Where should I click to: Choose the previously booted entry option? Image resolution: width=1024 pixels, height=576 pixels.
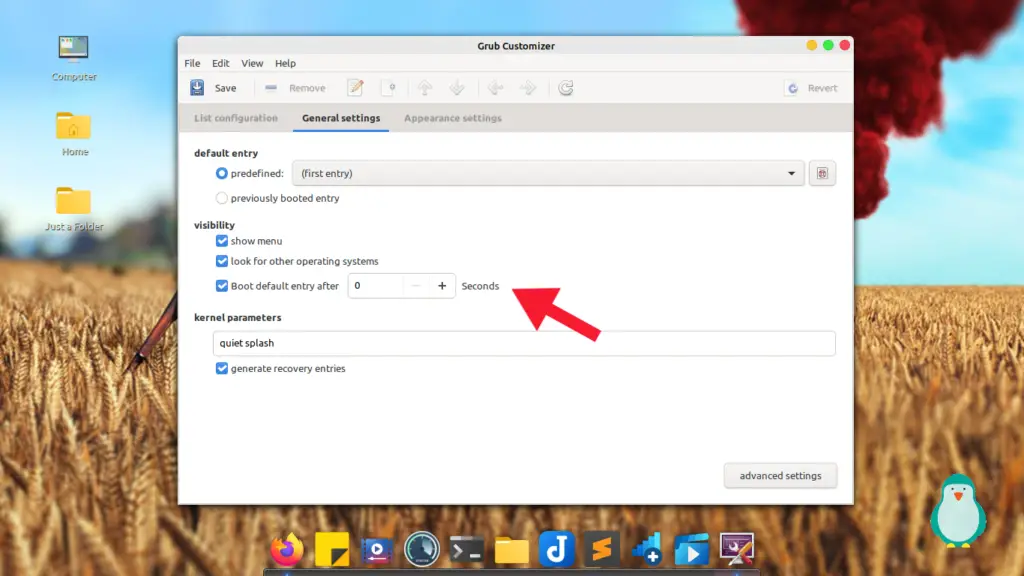pyautogui.click(x=221, y=198)
